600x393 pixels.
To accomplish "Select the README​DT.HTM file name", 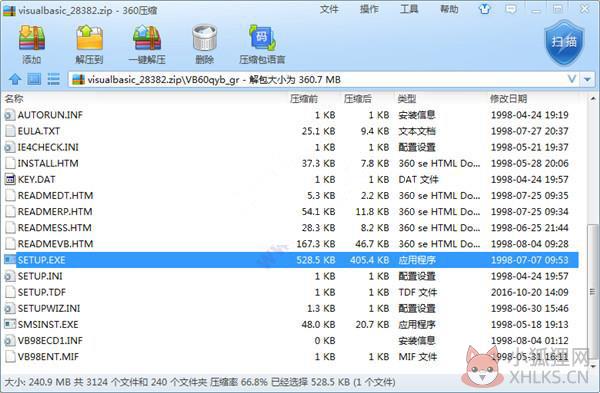I will [55, 196].
